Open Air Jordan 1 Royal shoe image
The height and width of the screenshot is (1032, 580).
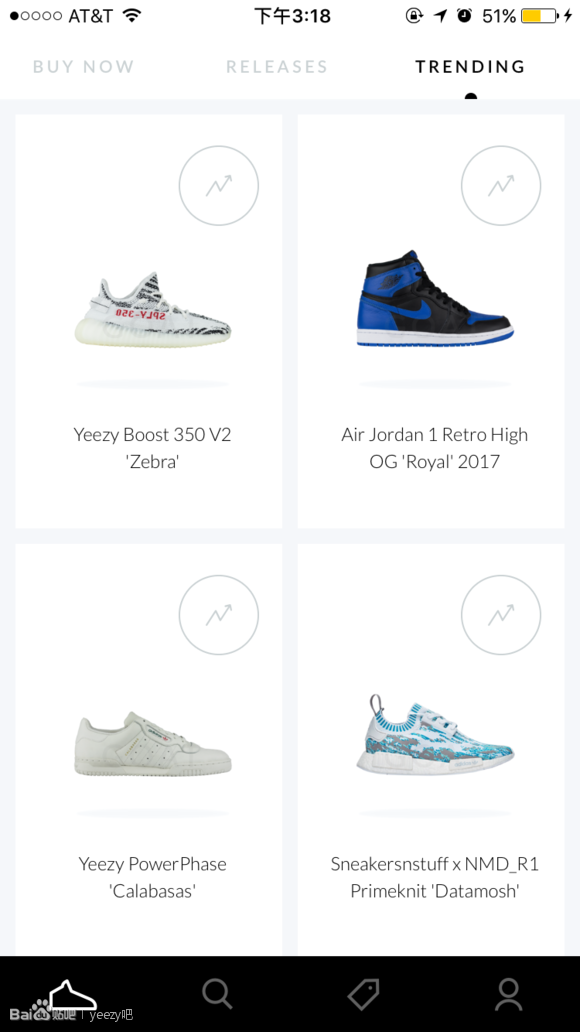435,297
